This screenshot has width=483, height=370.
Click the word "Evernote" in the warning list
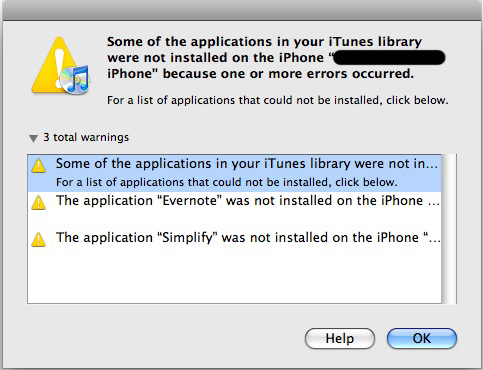click(189, 201)
